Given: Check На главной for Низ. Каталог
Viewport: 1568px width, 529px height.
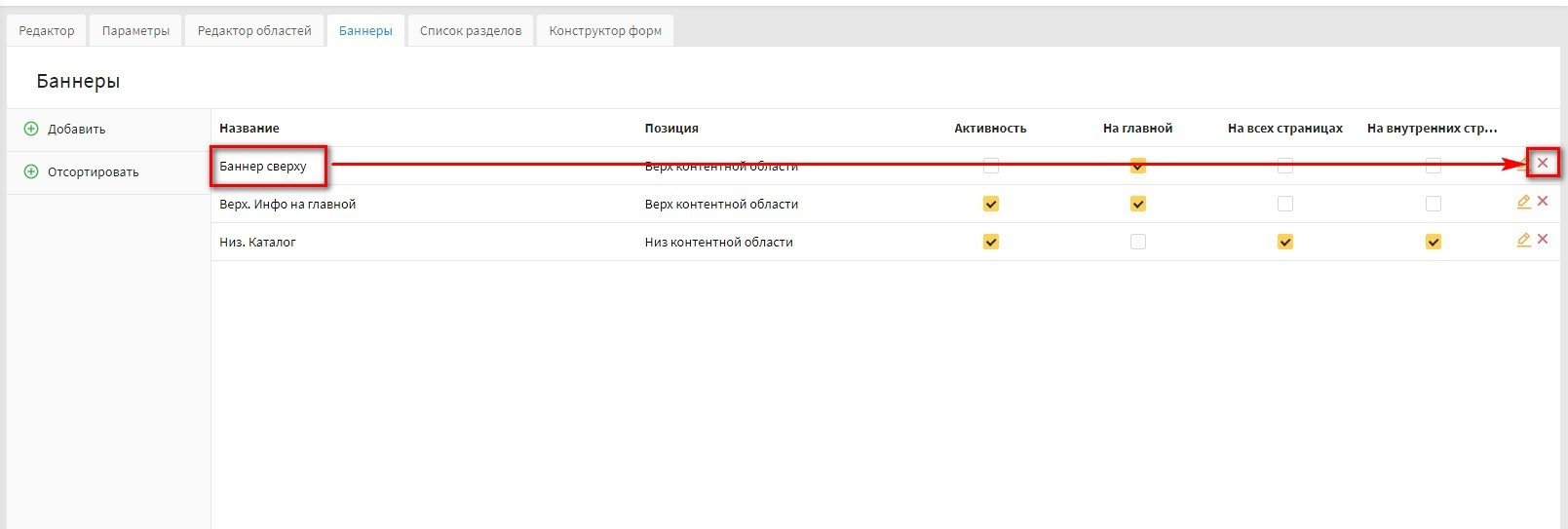Looking at the screenshot, I should pos(1138,242).
